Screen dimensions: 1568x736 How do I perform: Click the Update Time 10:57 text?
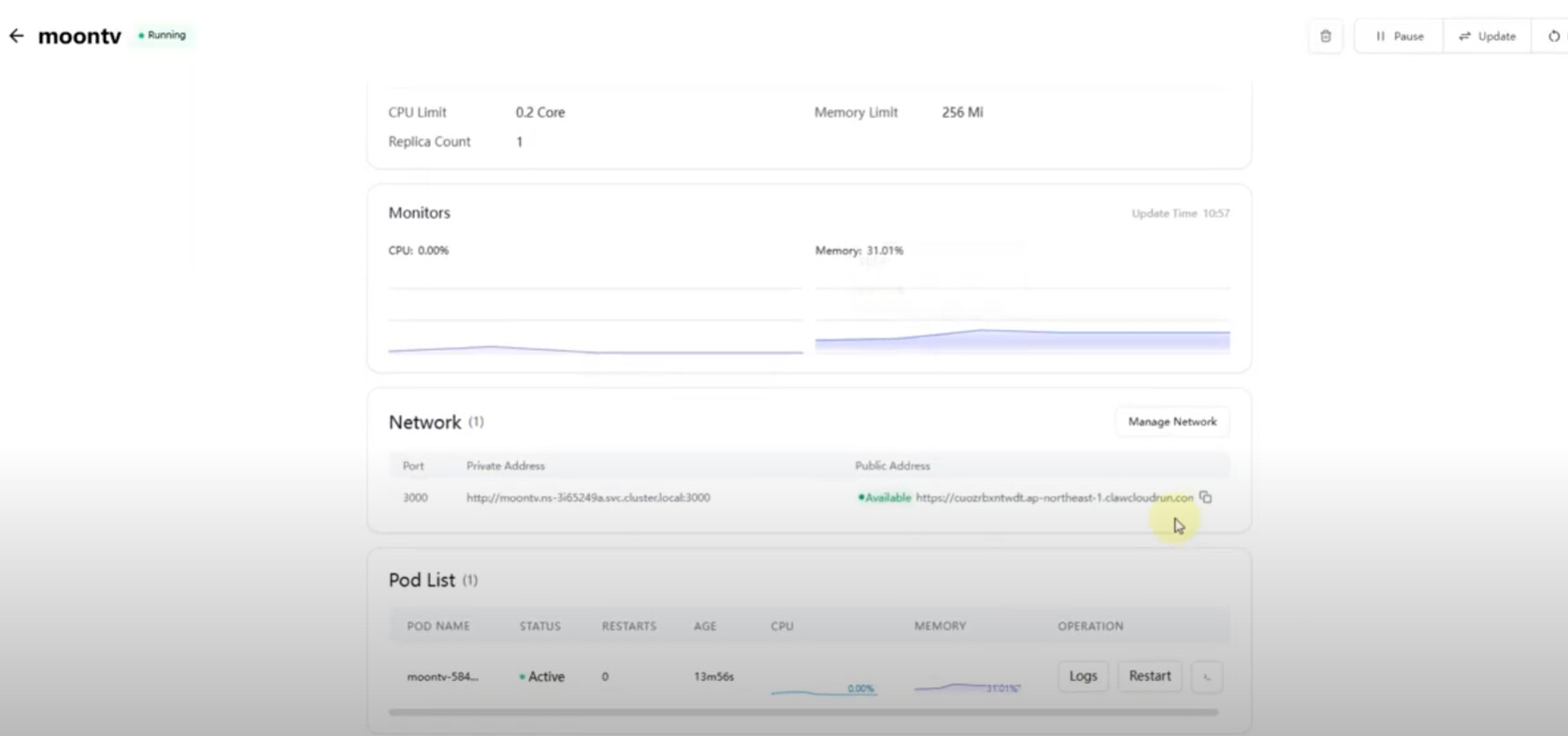pyautogui.click(x=1181, y=213)
